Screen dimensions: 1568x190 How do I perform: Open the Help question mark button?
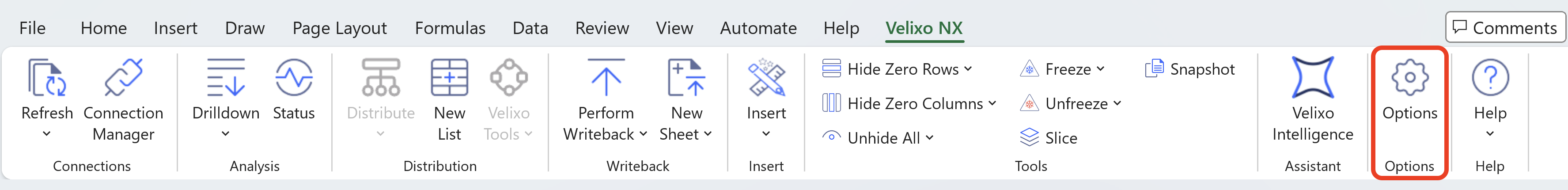click(1489, 78)
